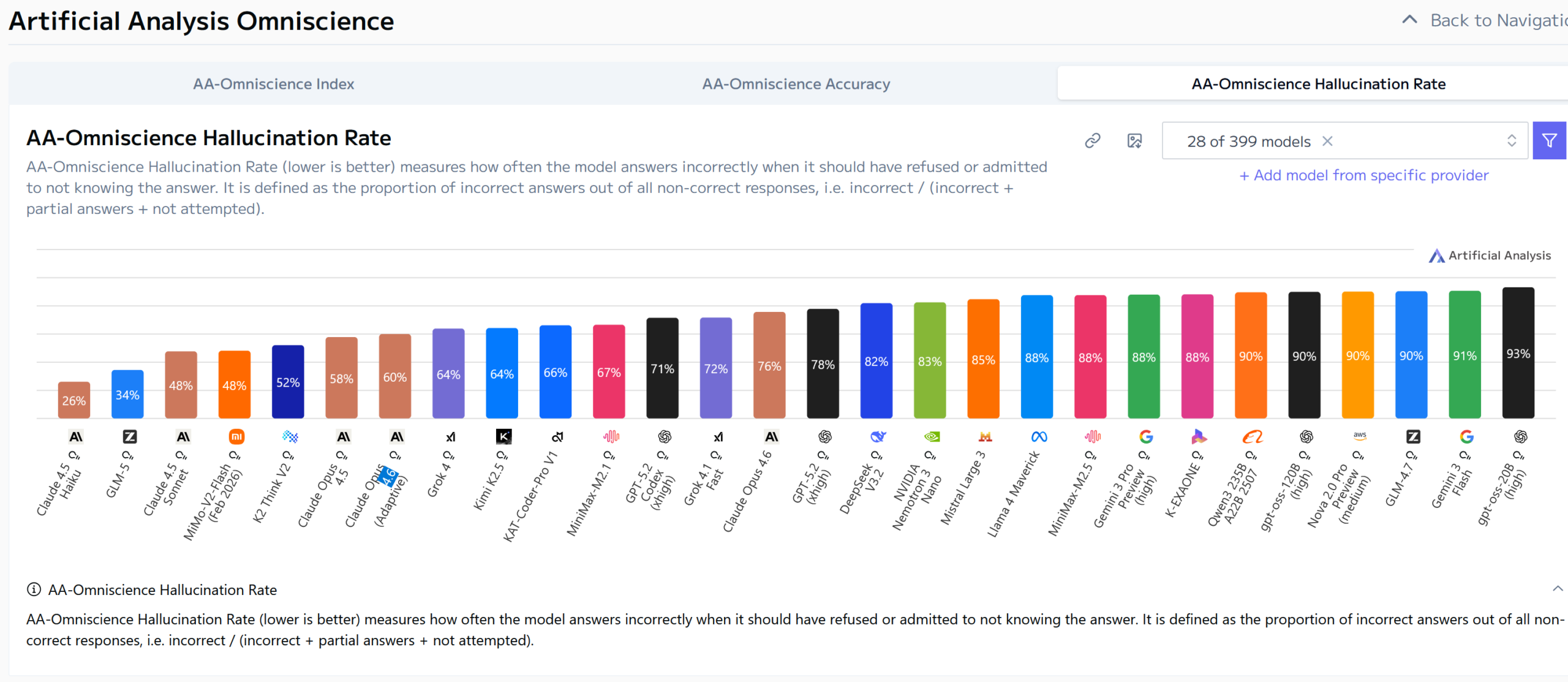Download chart as image icon
Image resolution: width=1568 pixels, height=682 pixels.
click(x=1134, y=141)
